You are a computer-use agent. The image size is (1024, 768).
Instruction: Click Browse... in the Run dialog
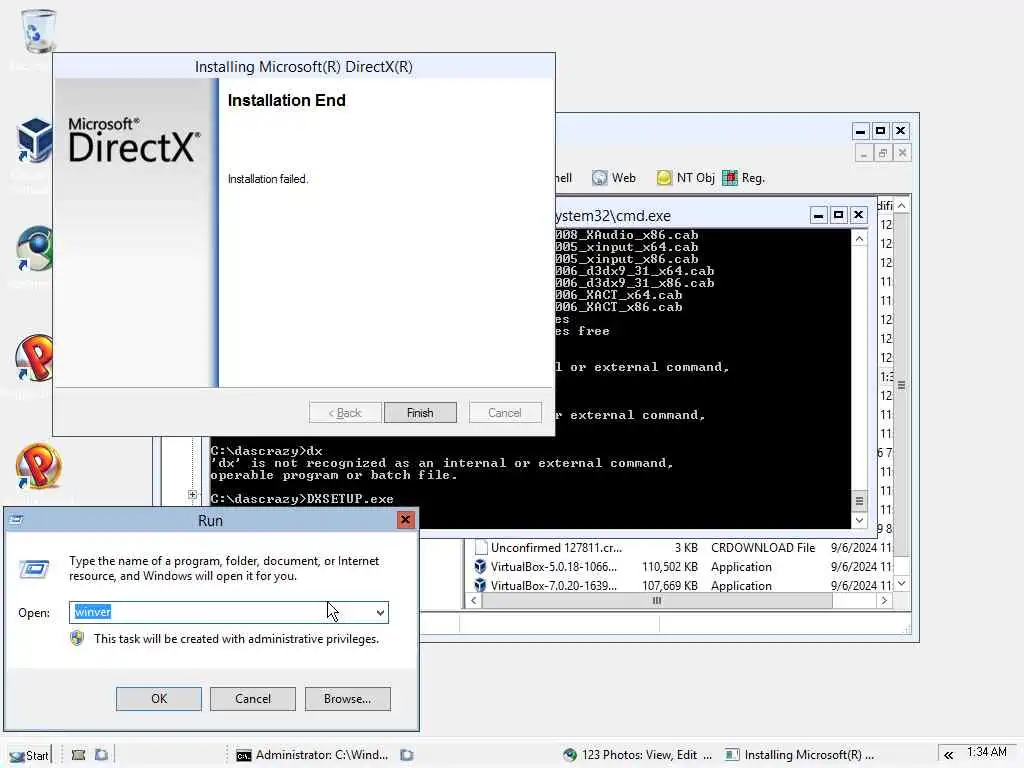point(347,699)
